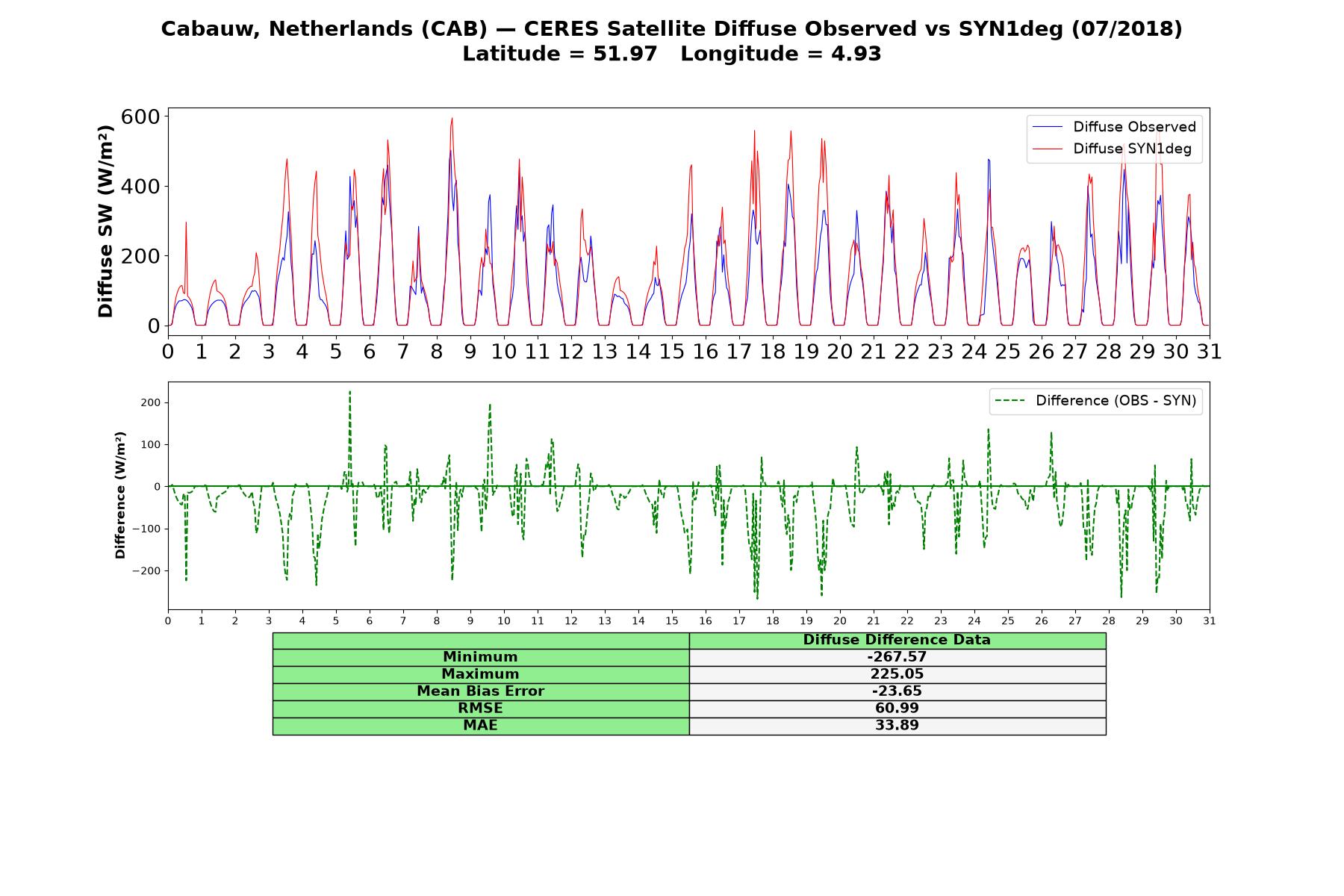Click the Diffuse Difference Data header cell
The width and height of the screenshot is (1344, 896).
point(897,641)
